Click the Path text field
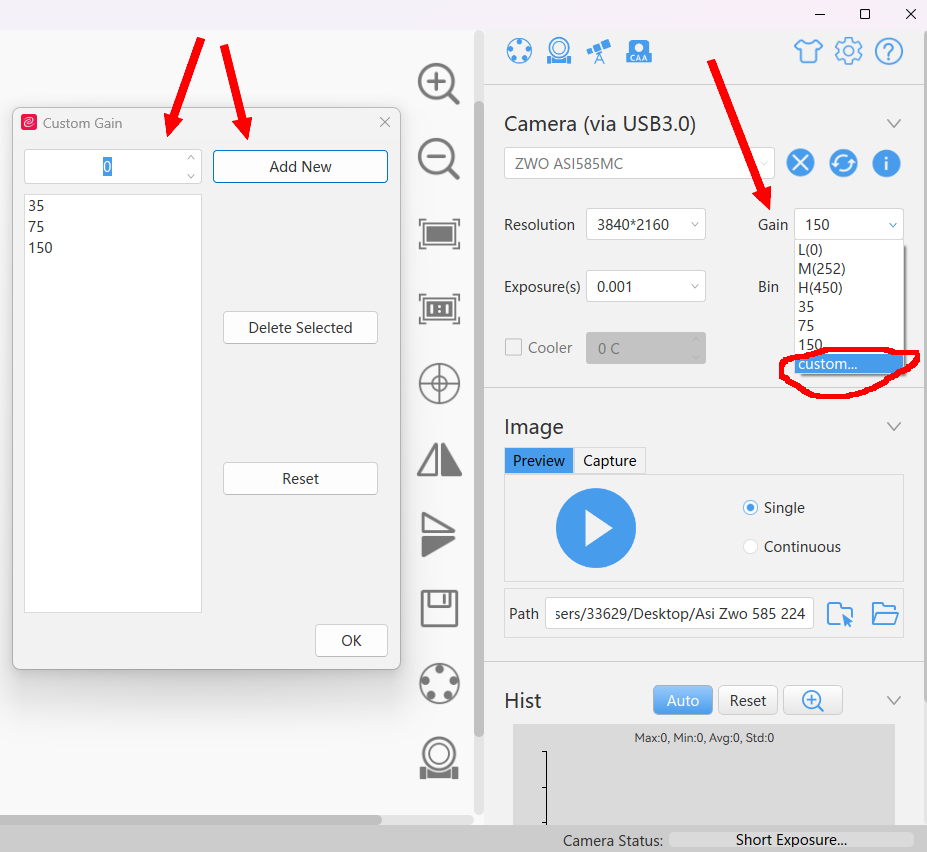 [x=679, y=614]
